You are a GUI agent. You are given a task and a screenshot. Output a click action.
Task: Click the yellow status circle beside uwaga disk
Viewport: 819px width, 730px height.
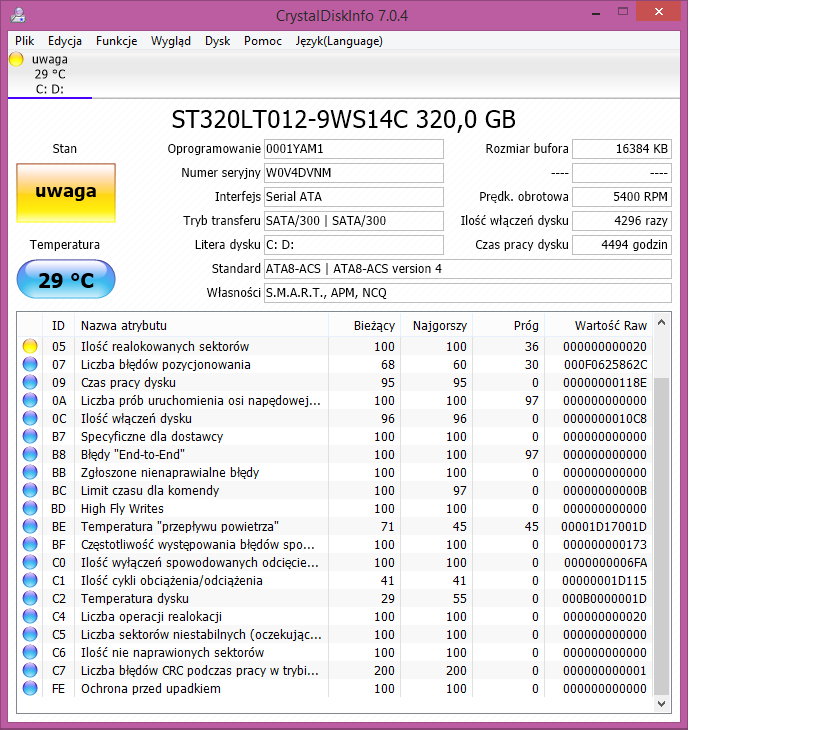[16, 59]
